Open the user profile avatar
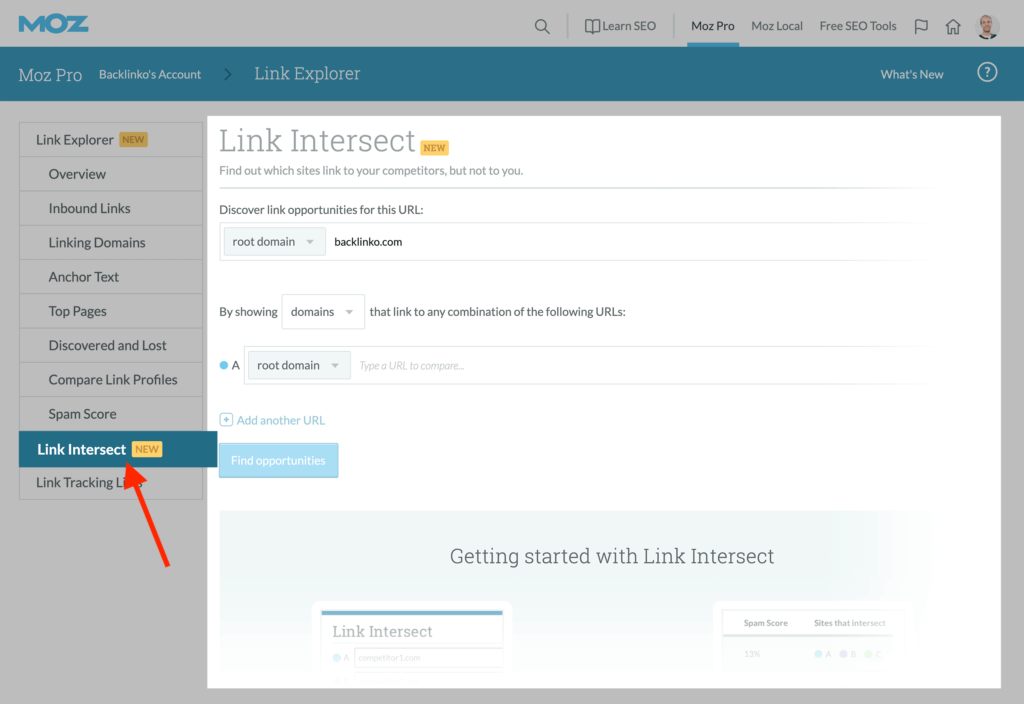This screenshot has height=704, width=1024. point(987,27)
